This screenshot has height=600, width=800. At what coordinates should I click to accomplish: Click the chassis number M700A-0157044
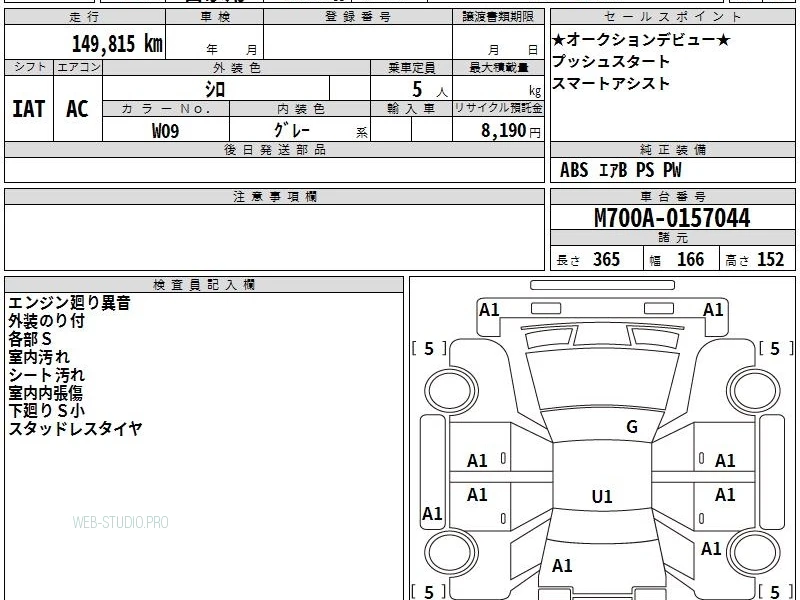[x=672, y=218]
